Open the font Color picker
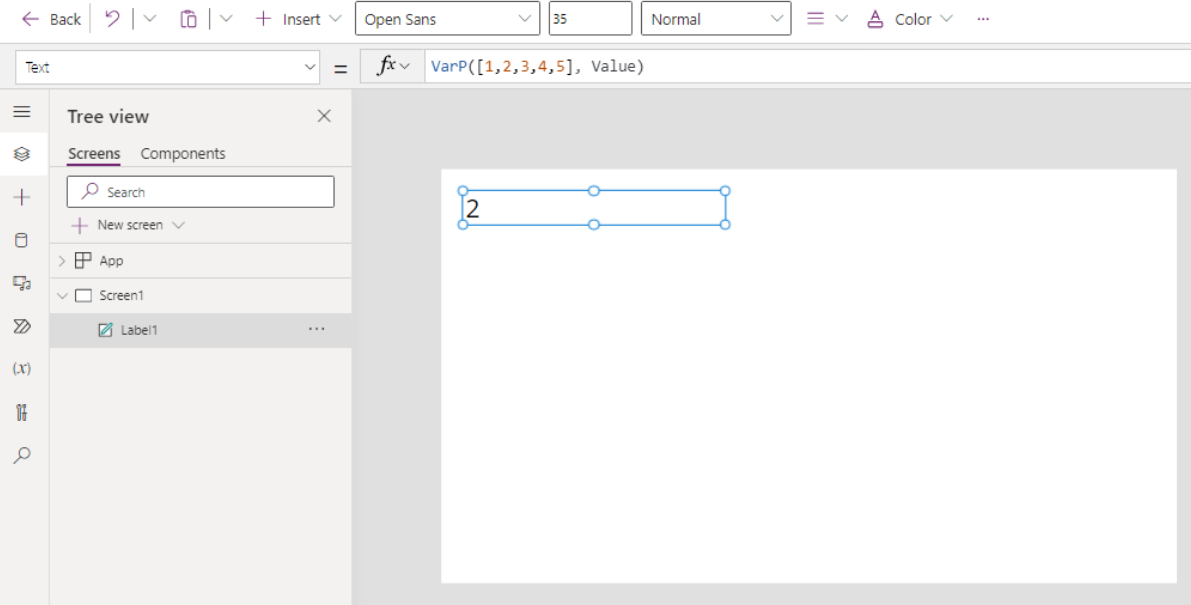 [x=908, y=18]
